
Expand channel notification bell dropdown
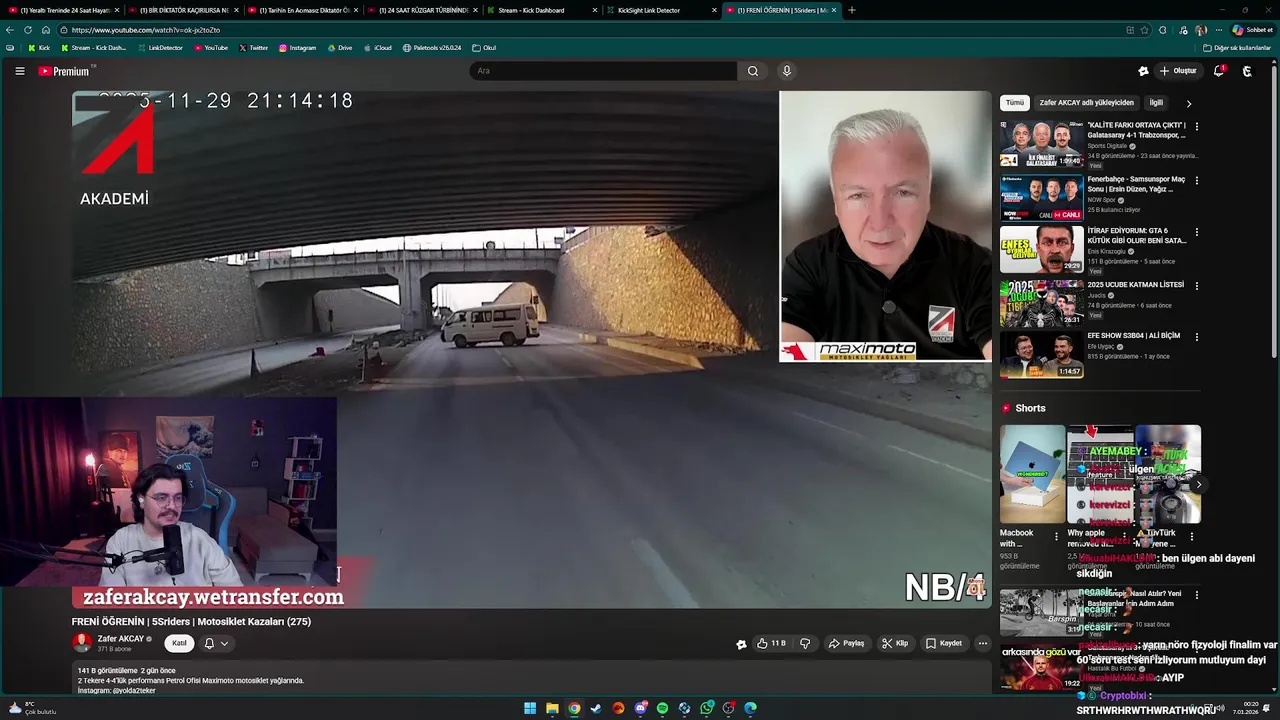216,643
